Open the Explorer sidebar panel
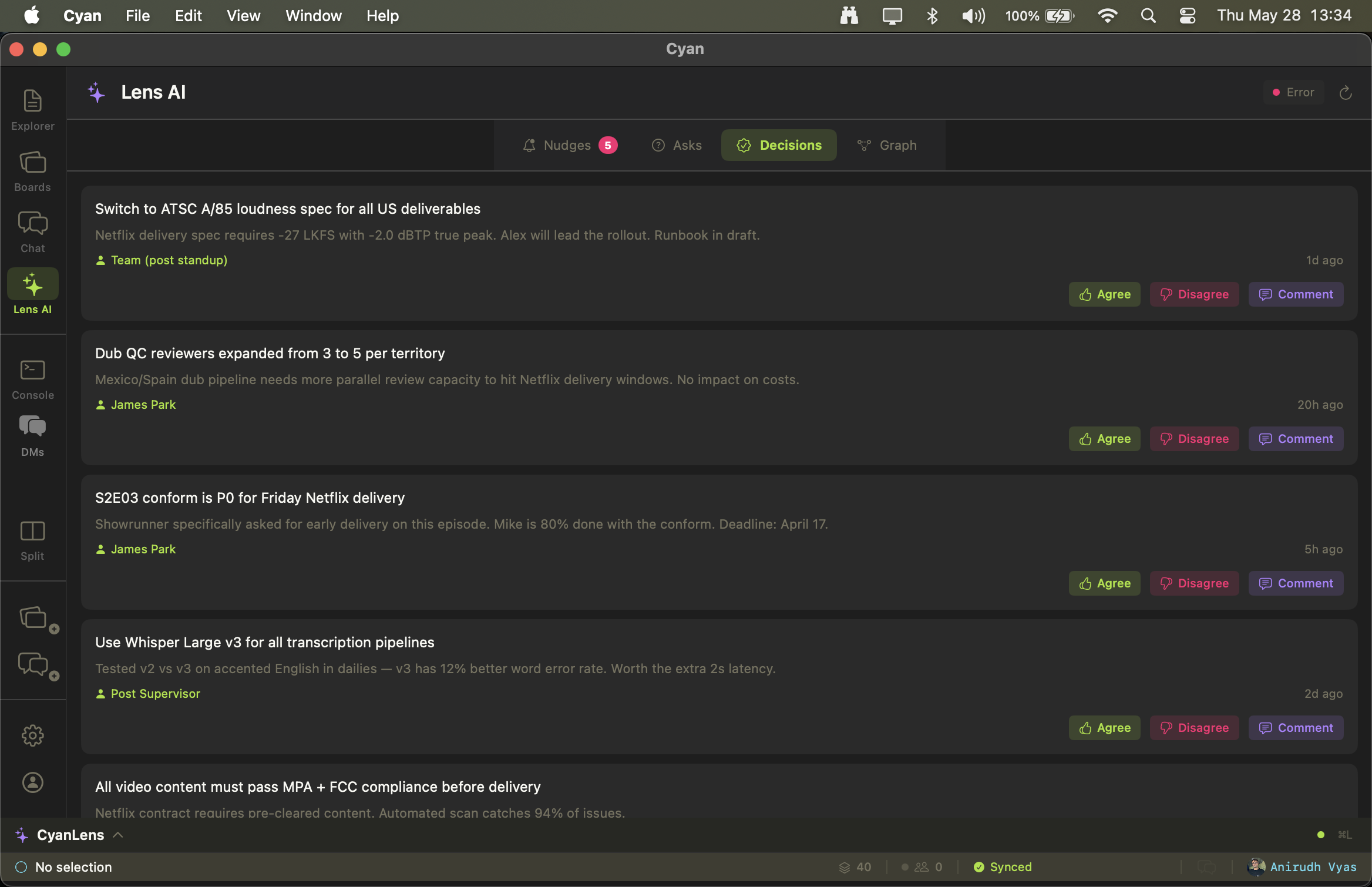Image resolution: width=1372 pixels, height=887 pixels. coord(33,110)
